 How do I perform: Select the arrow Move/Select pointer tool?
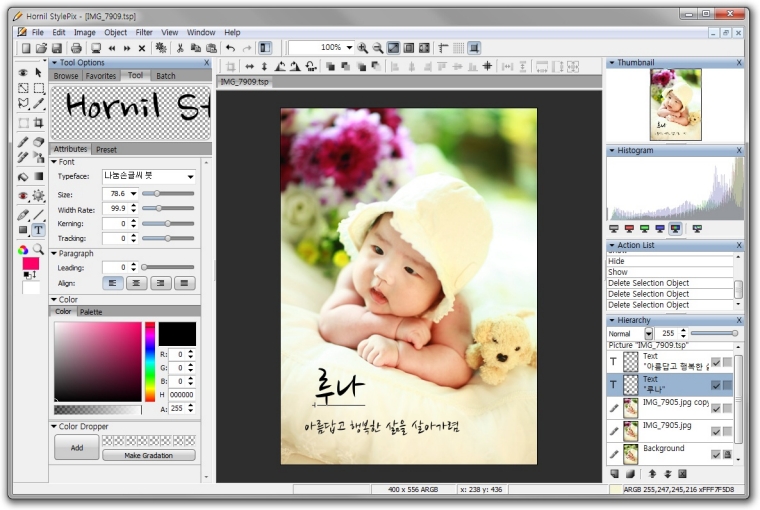tap(38, 73)
